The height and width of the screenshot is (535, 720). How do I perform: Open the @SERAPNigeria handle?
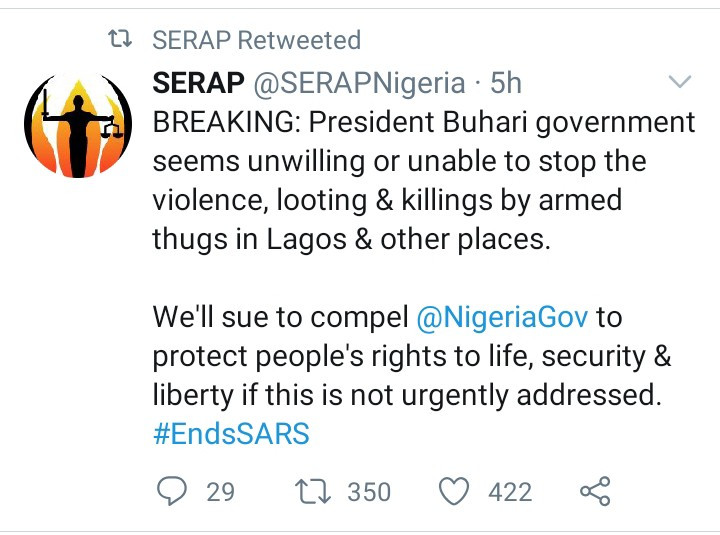point(361,83)
